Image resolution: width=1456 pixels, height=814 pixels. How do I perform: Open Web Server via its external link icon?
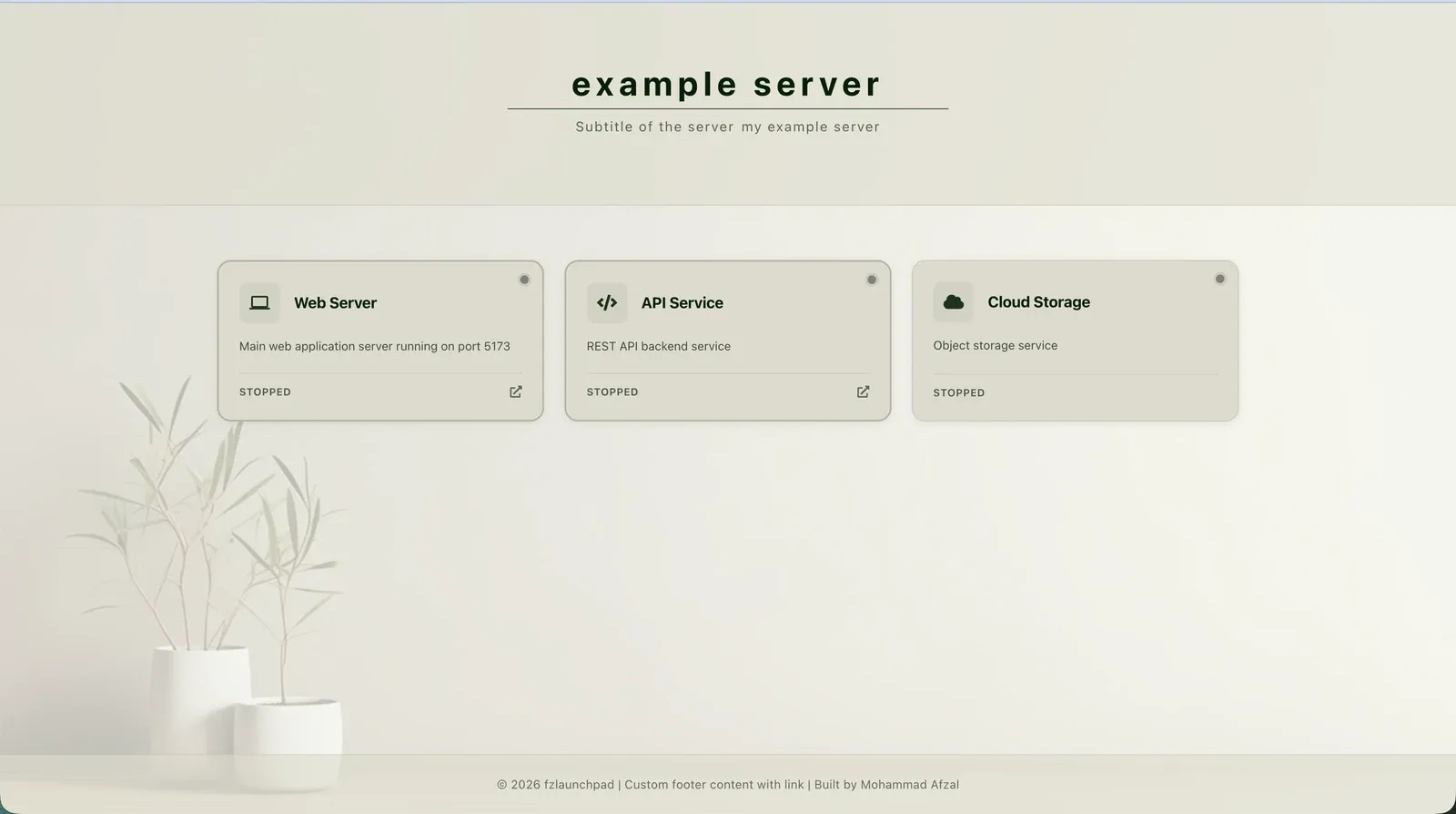click(516, 392)
